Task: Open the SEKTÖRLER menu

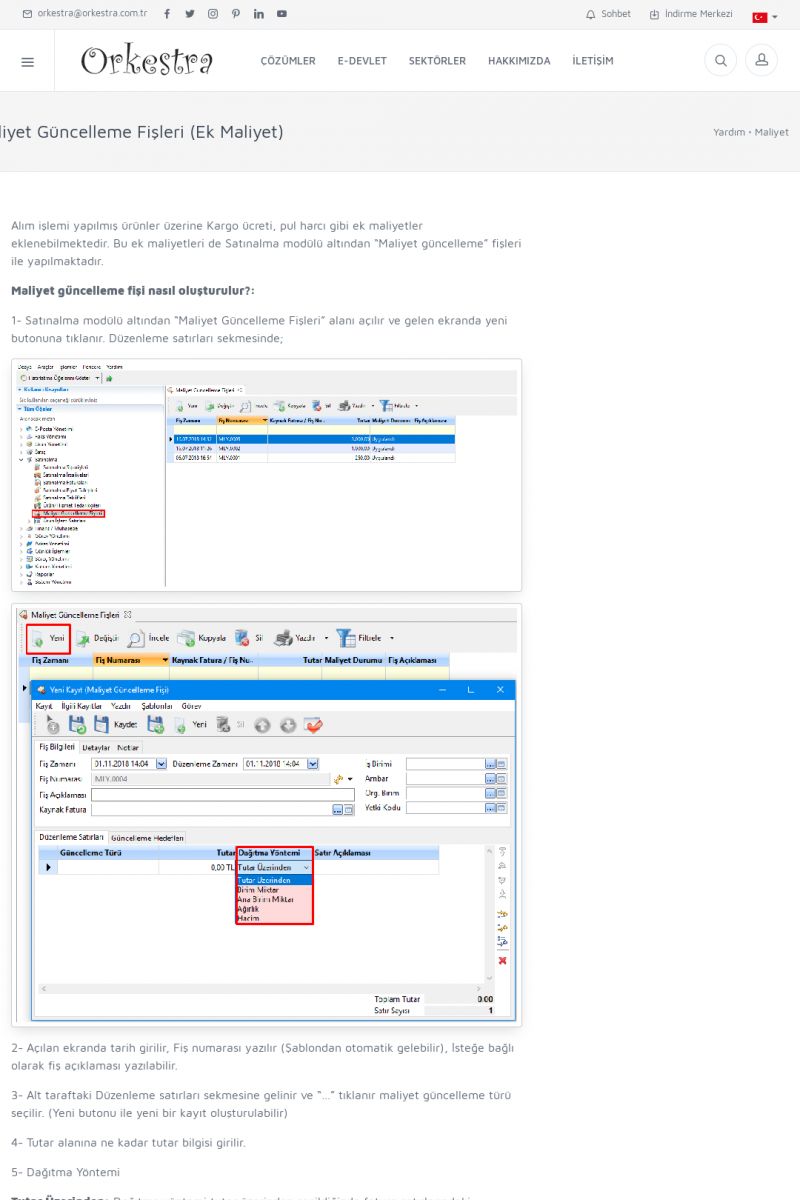Action: (x=437, y=61)
